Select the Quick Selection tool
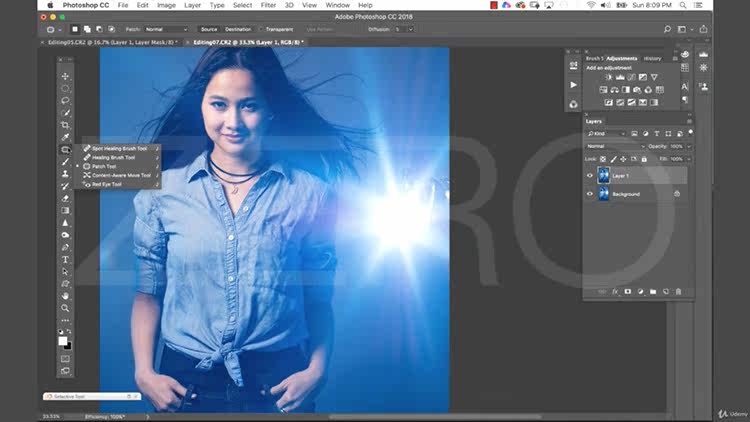Screen dimensions: 750x422 [65, 113]
